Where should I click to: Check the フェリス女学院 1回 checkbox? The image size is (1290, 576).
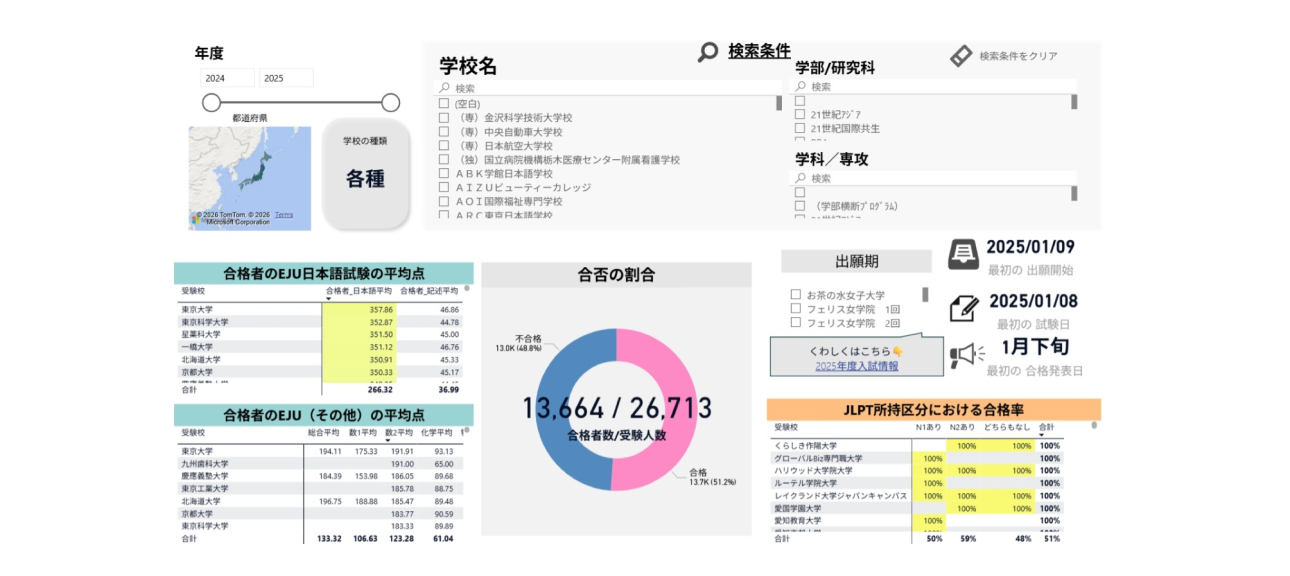pos(795,309)
